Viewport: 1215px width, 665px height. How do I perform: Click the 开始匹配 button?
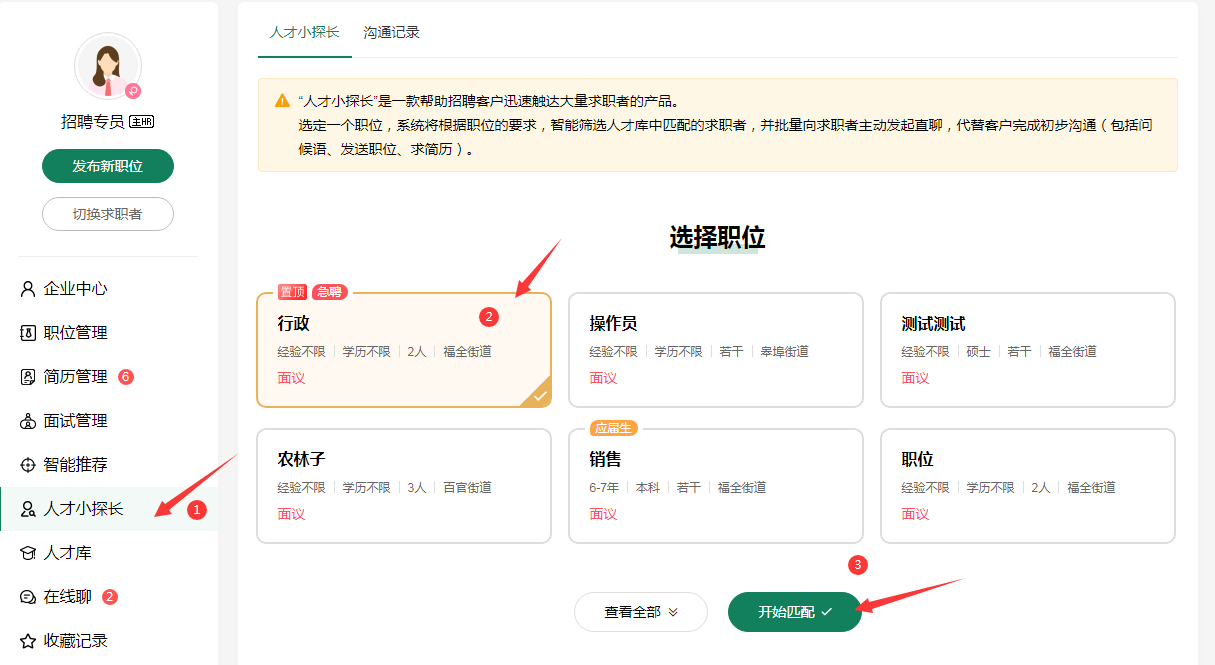(x=794, y=612)
